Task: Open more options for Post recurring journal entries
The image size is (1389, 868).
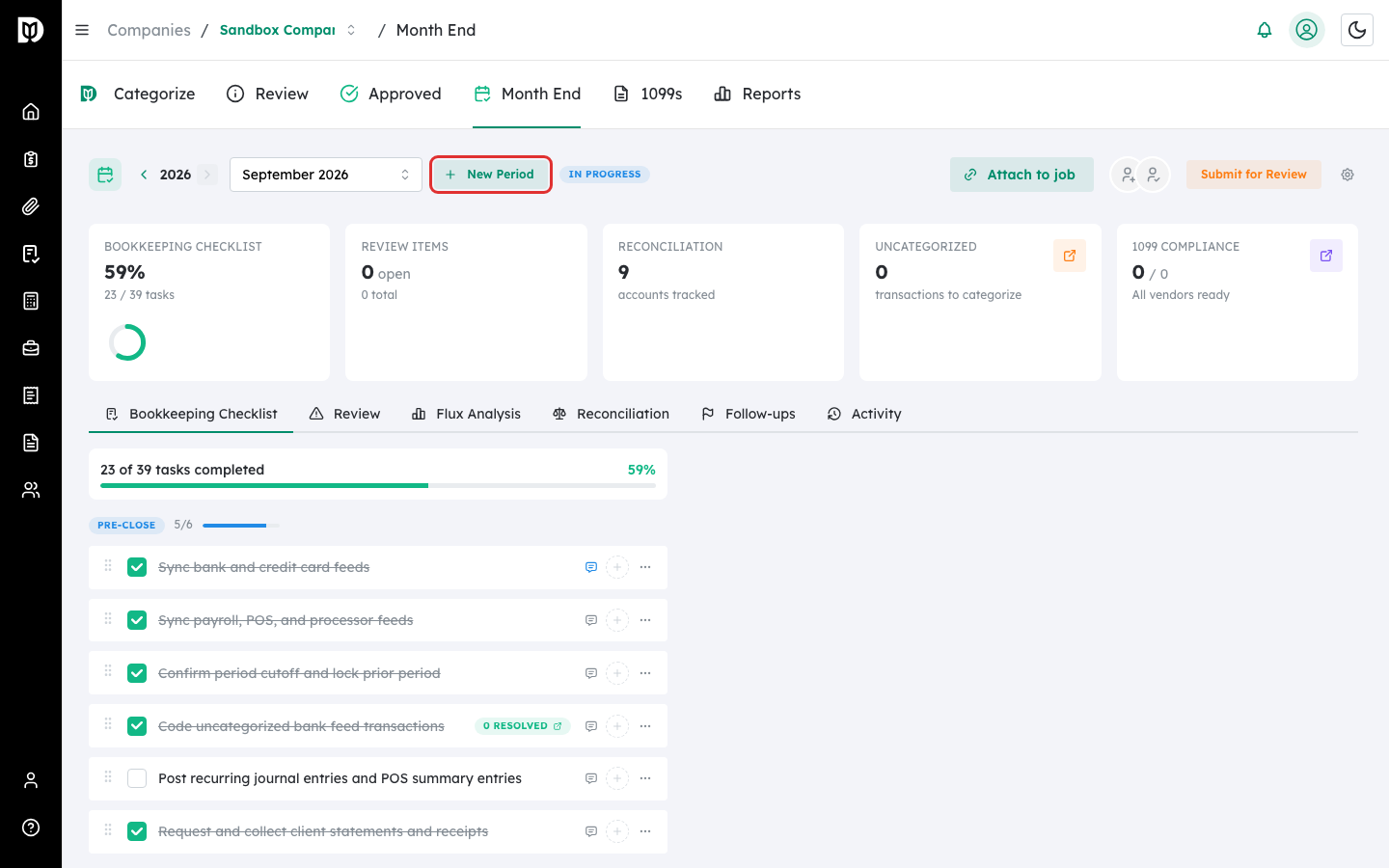Action: pyautogui.click(x=645, y=778)
